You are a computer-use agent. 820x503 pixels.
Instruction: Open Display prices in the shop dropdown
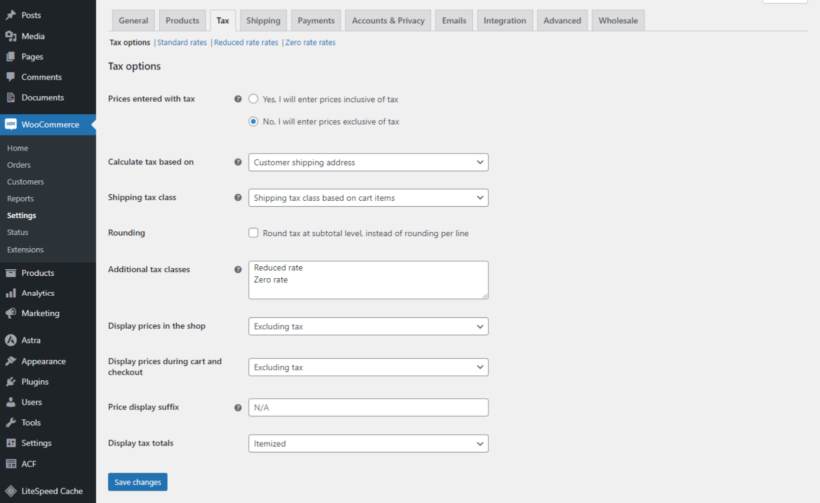(x=368, y=326)
